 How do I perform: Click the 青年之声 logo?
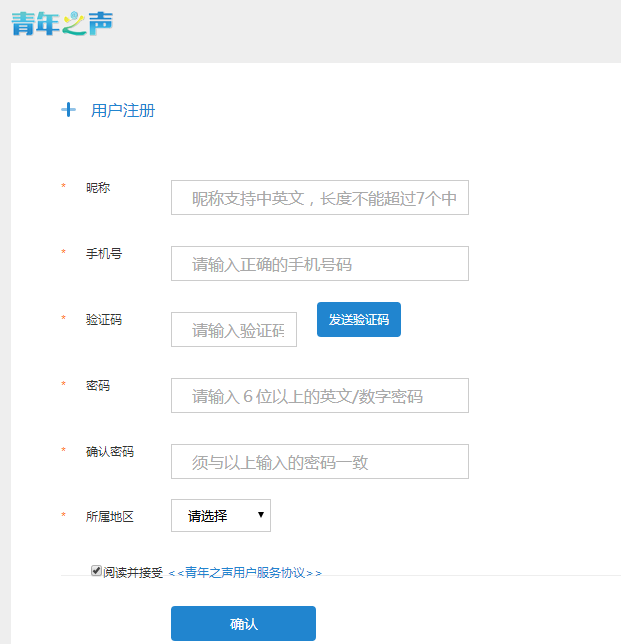[x=62, y=23]
